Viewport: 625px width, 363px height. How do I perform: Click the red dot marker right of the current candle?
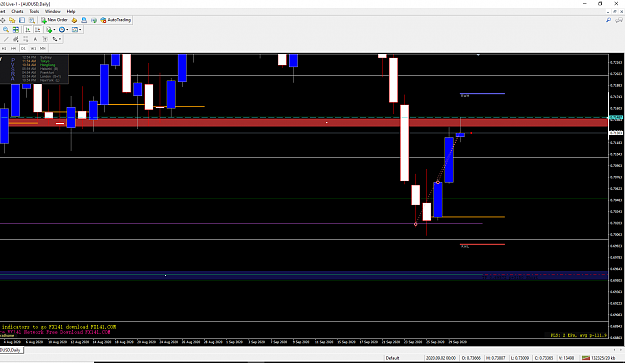[x=471, y=133]
